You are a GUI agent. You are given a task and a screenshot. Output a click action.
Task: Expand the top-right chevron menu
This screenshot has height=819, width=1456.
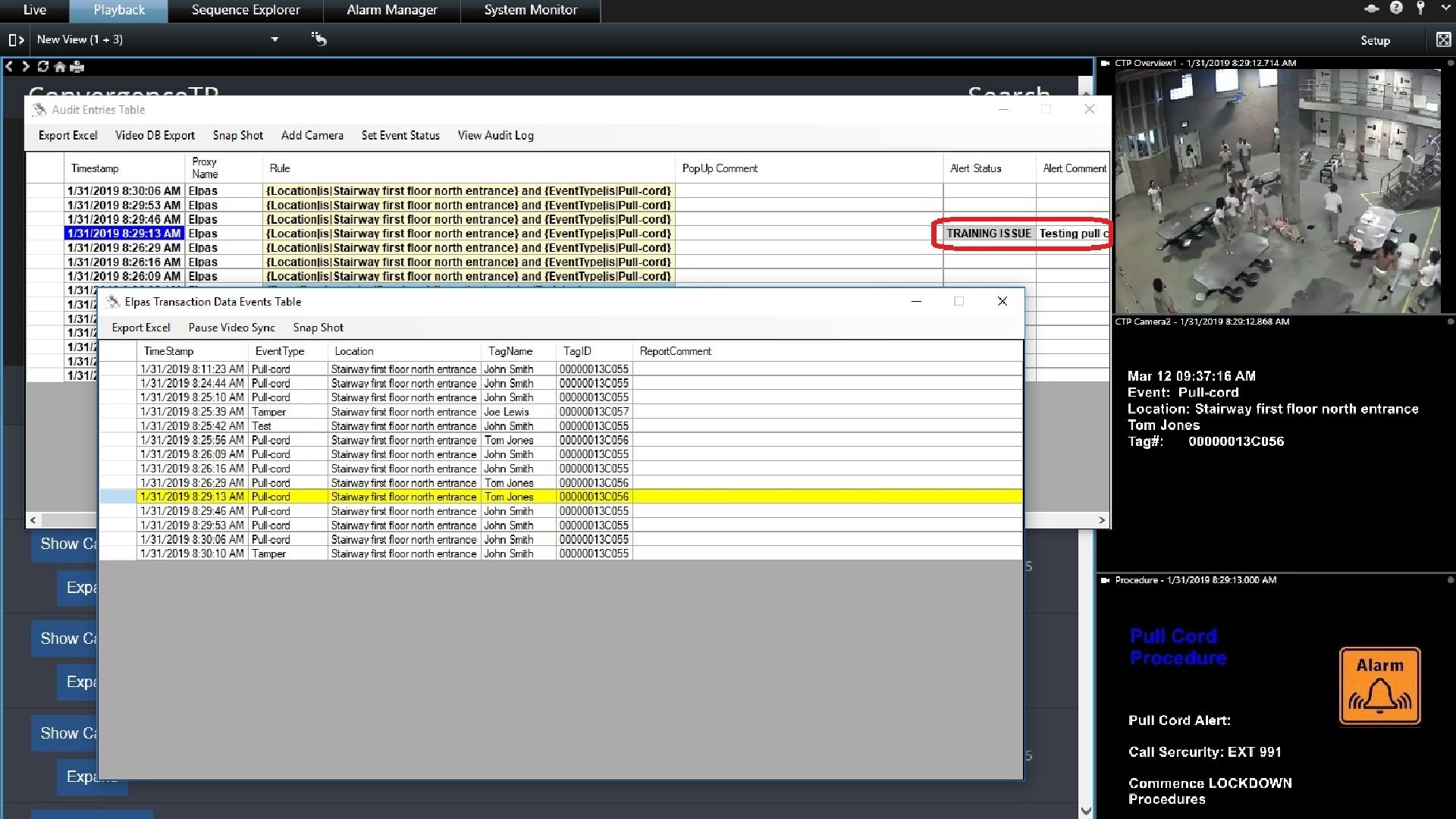[1445, 8]
